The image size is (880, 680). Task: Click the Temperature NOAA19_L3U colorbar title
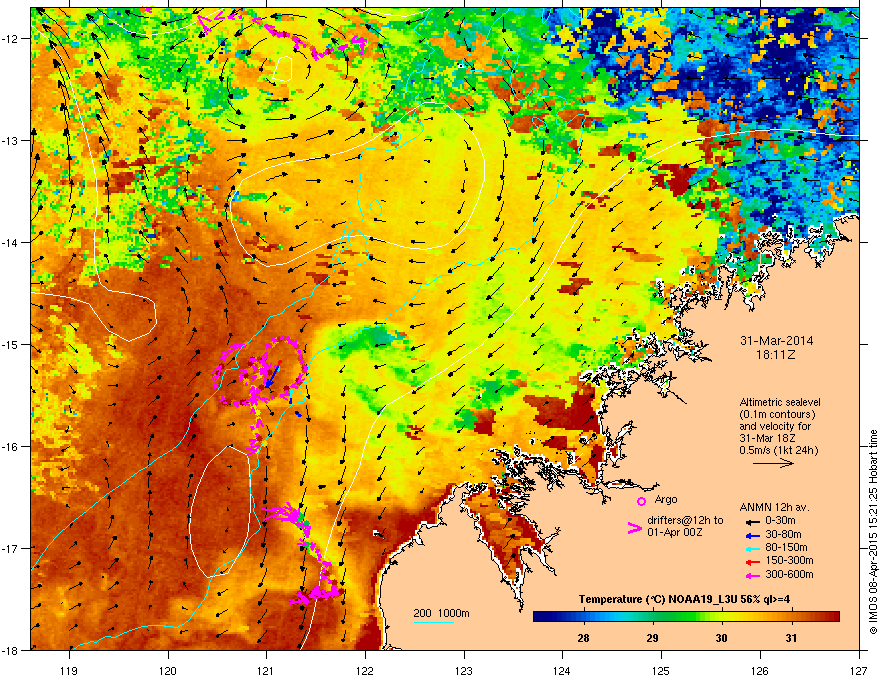click(684, 599)
